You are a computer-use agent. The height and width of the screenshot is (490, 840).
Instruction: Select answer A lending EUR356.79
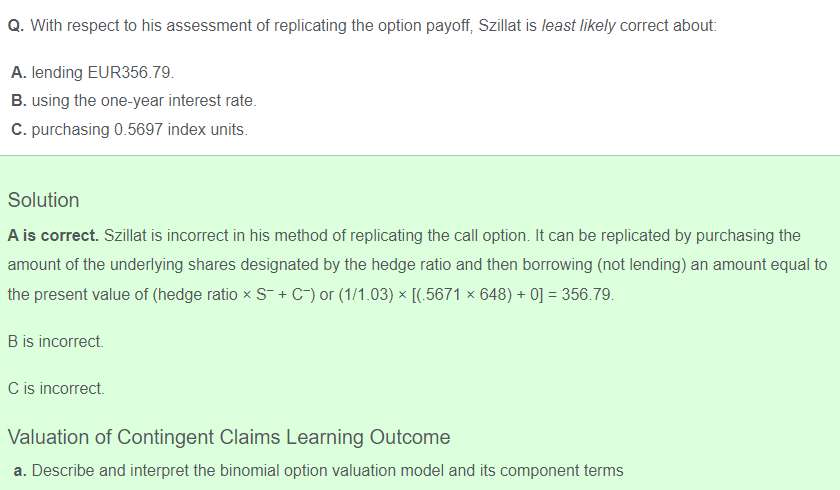pyautogui.click(x=93, y=72)
